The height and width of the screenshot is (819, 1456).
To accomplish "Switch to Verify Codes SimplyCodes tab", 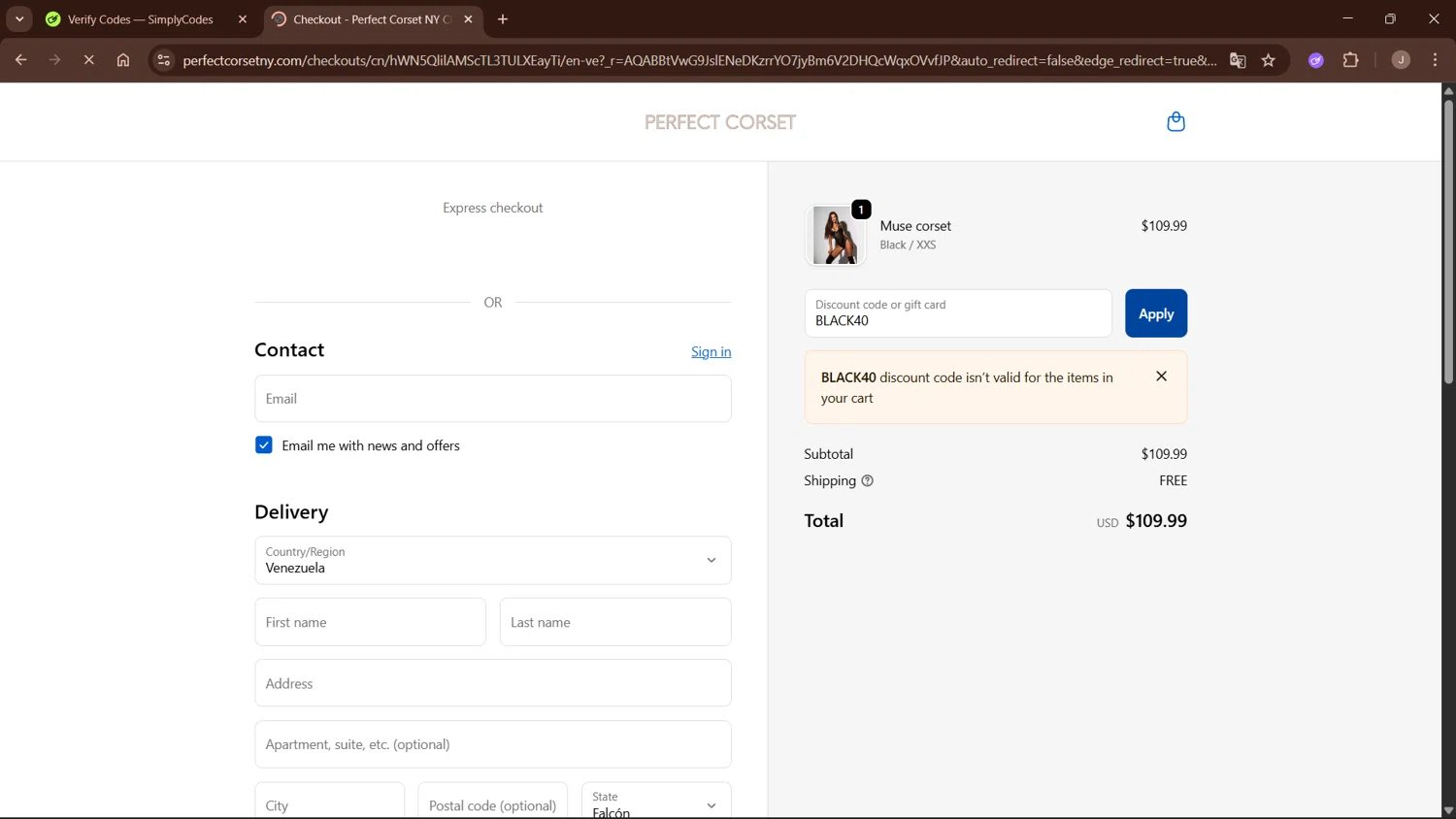I will 141,19.
